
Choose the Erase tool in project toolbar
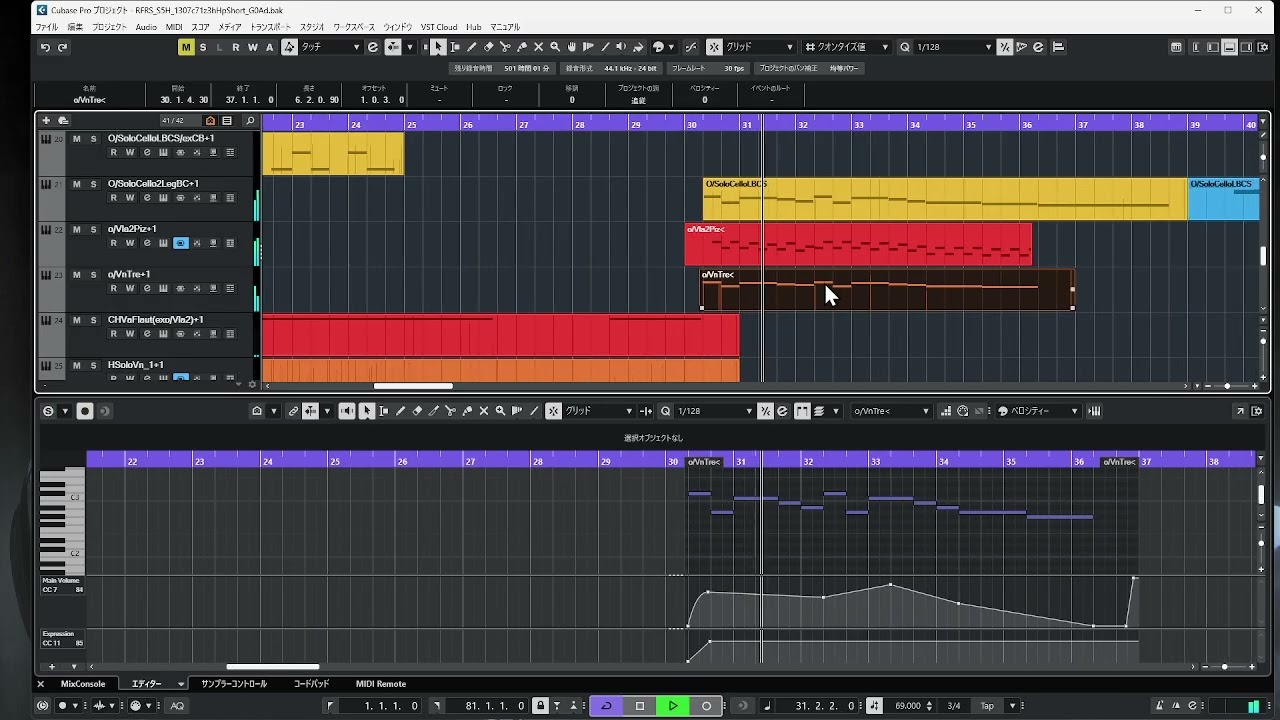pos(489,47)
